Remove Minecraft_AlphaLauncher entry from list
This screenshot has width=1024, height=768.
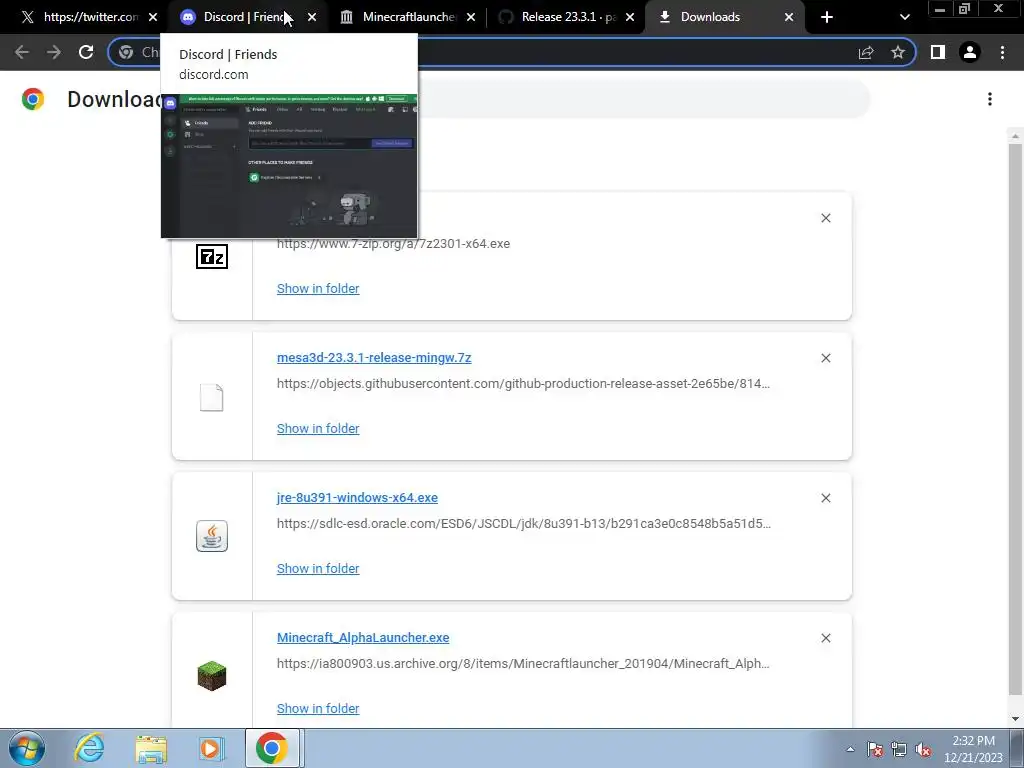tap(826, 638)
